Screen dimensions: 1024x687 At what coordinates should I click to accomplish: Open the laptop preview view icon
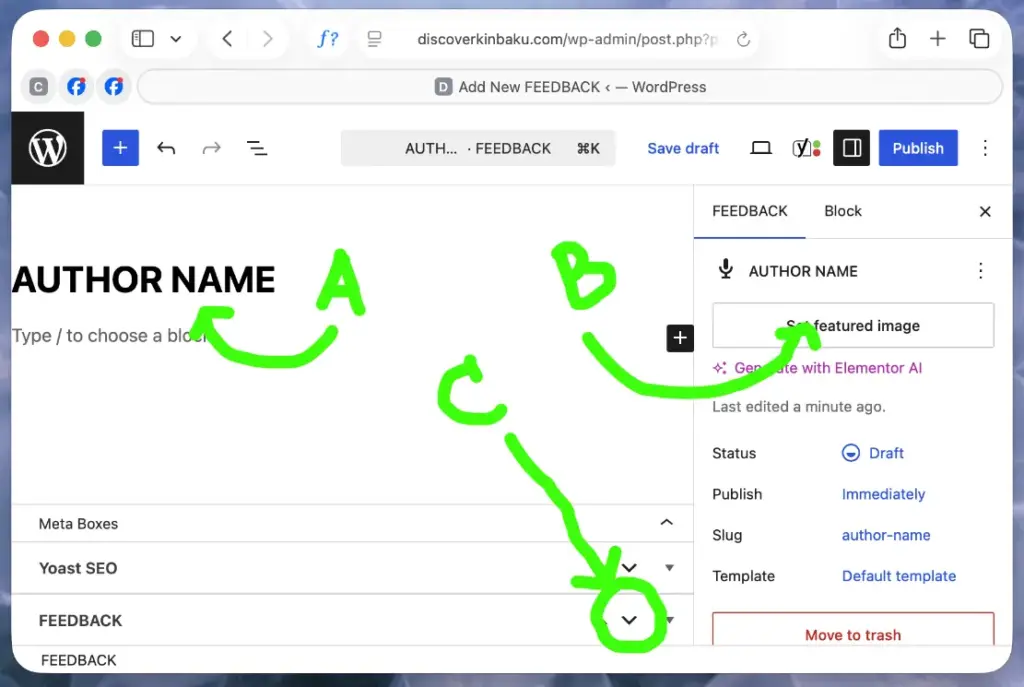760,148
